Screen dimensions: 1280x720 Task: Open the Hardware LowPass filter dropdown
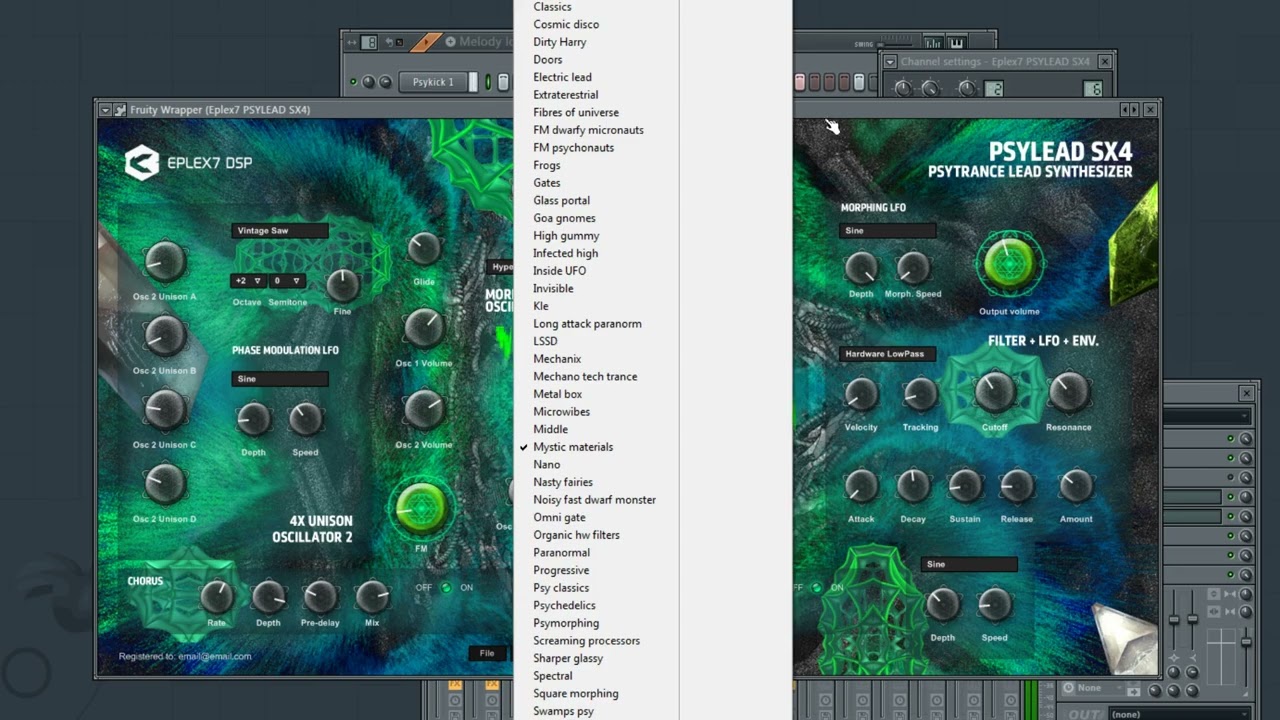pos(888,353)
